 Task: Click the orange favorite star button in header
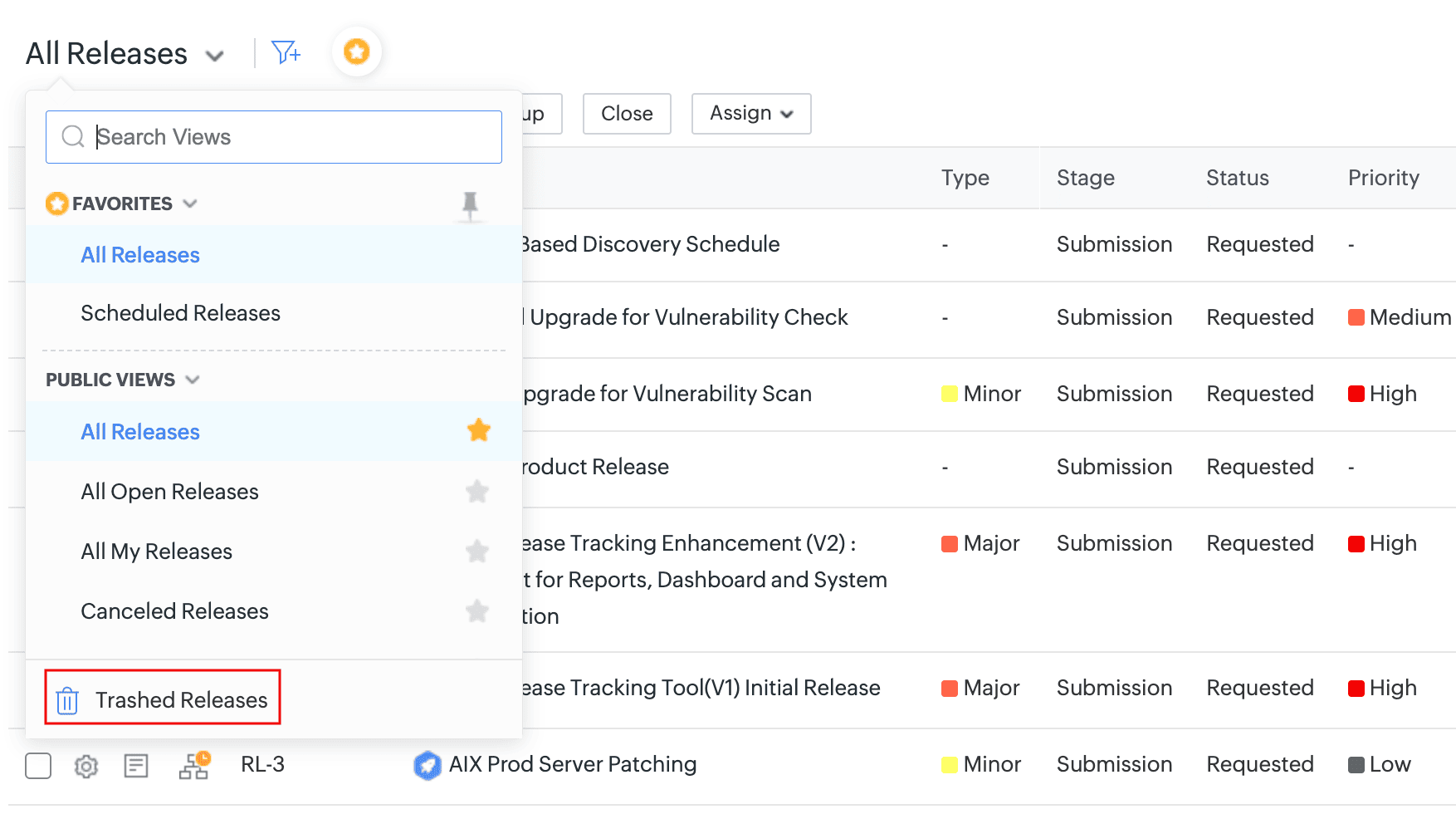click(x=357, y=51)
